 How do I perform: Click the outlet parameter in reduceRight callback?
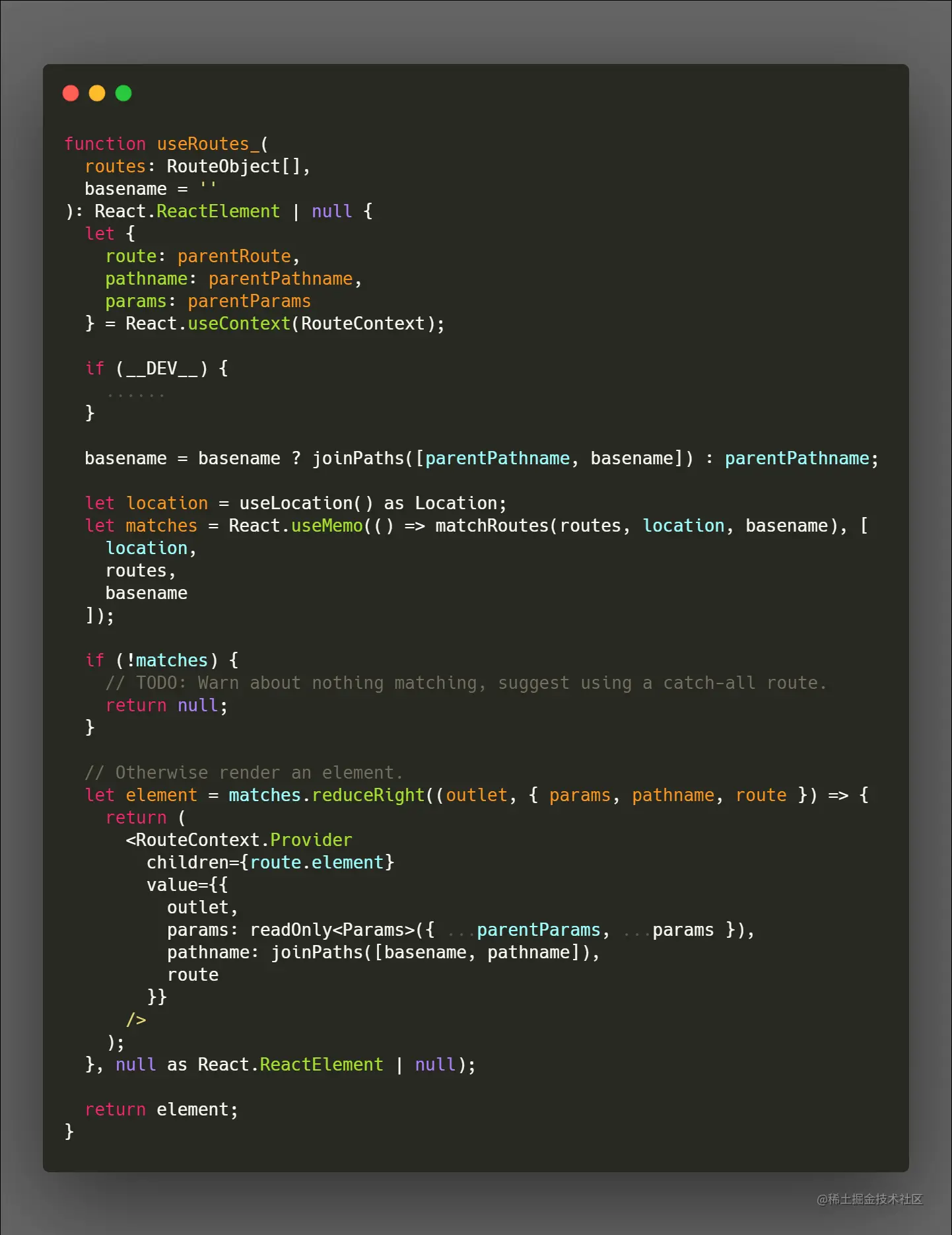(x=477, y=795)
